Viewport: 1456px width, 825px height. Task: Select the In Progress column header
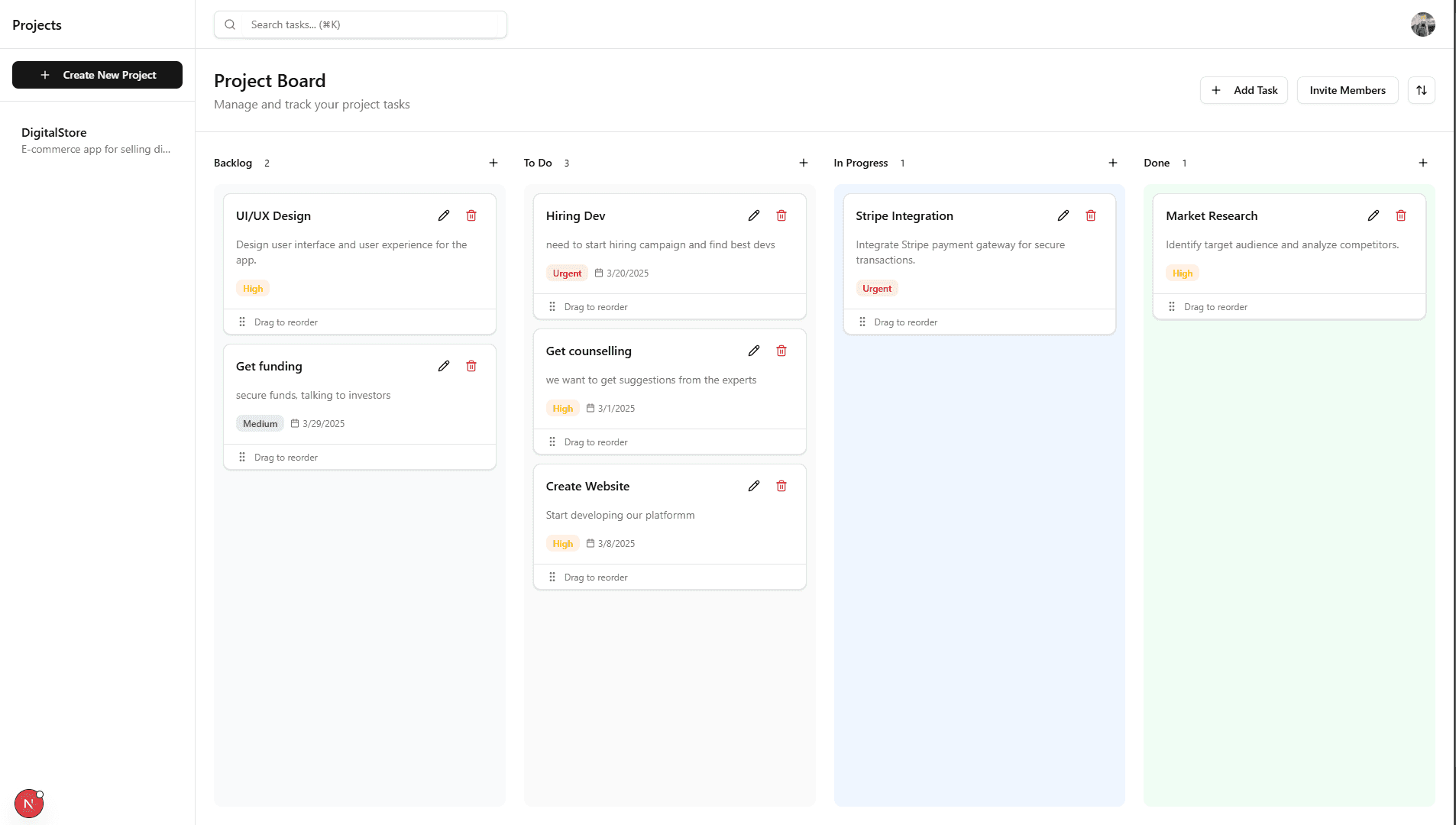(861, 163)
